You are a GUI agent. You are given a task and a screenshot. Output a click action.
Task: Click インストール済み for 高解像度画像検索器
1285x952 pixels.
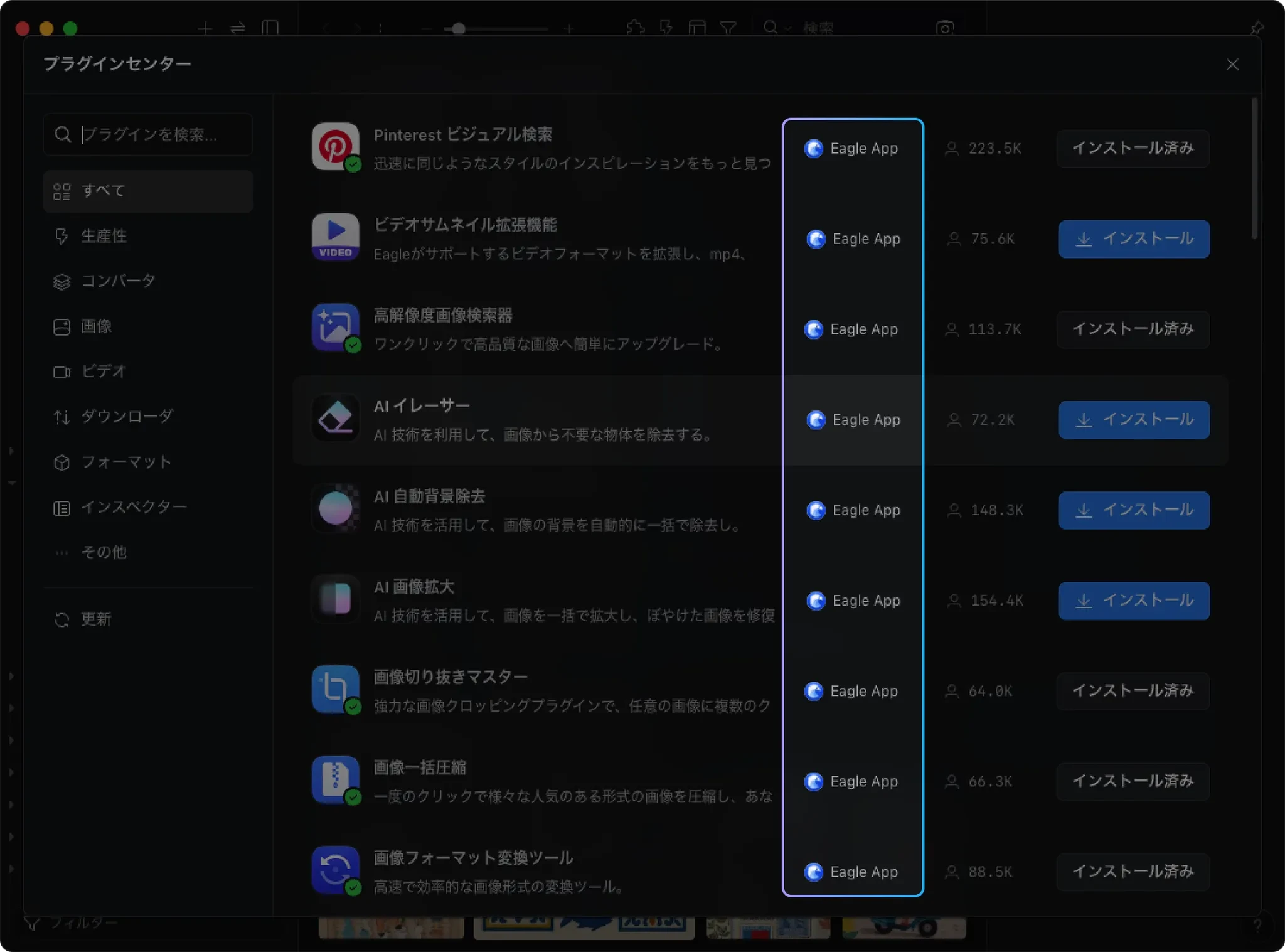click(1133, 329)
